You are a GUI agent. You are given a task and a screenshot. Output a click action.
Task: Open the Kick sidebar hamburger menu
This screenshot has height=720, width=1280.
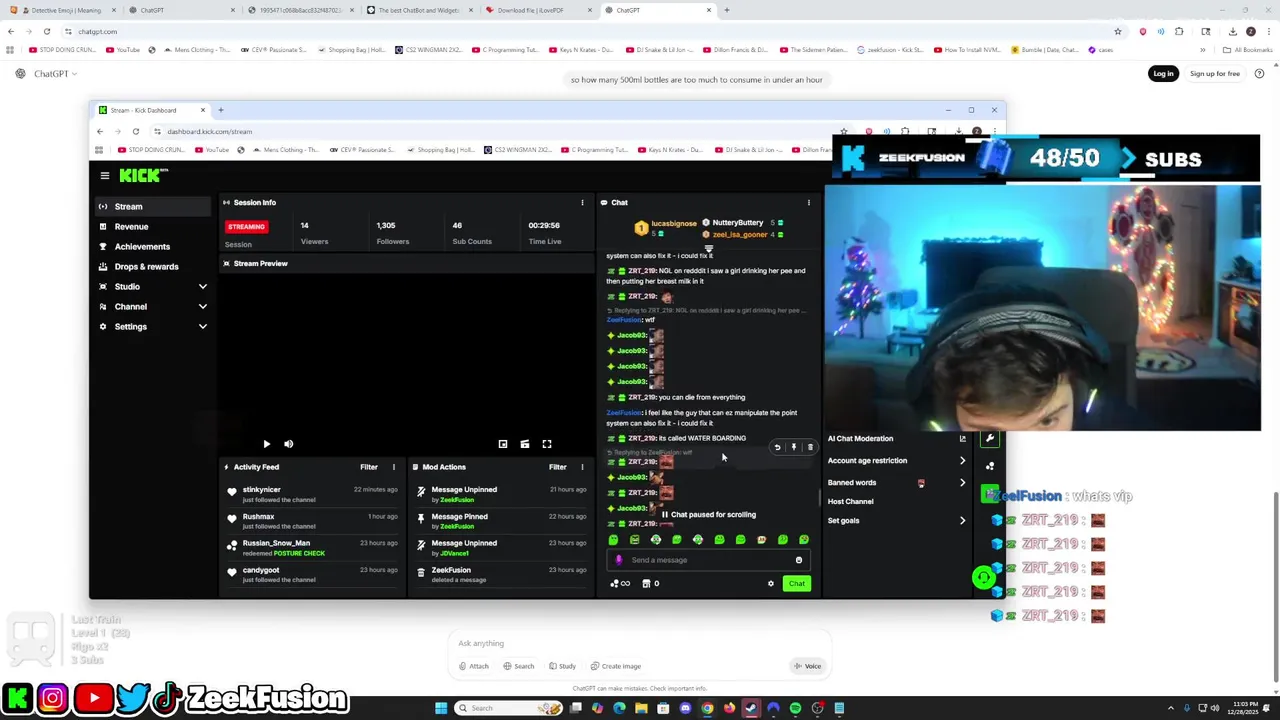pos(104,176)
